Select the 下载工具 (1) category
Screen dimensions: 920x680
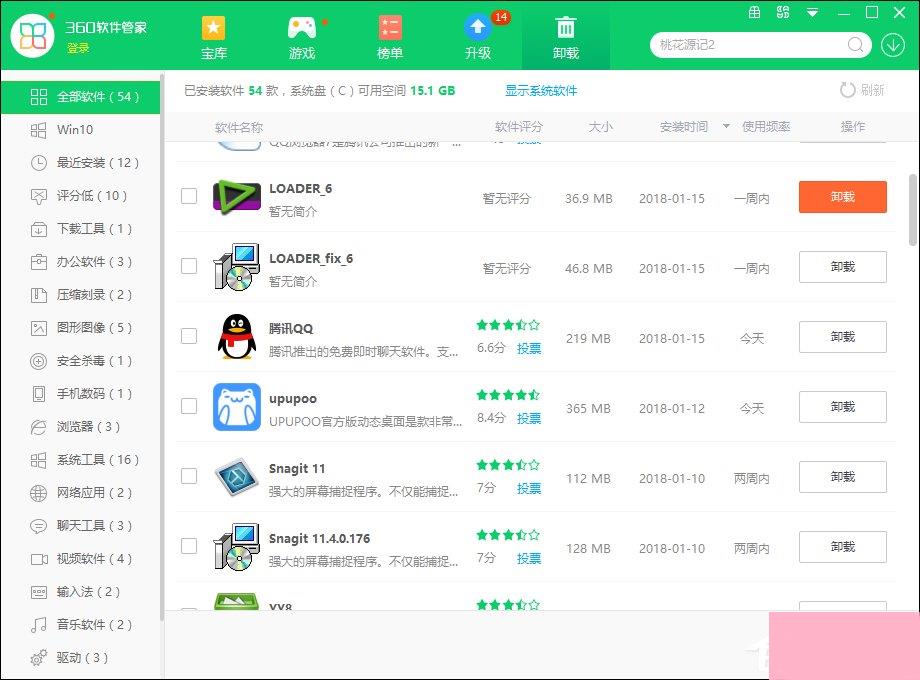(x=80, y=228)
